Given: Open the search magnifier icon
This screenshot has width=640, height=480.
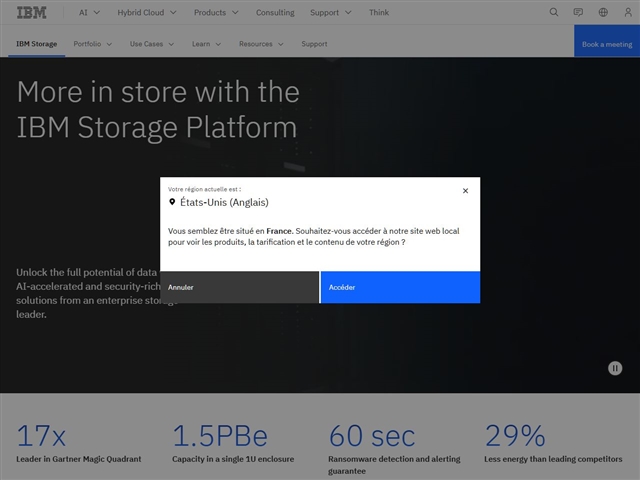Looking at the screenshot, I should (553, 12).
